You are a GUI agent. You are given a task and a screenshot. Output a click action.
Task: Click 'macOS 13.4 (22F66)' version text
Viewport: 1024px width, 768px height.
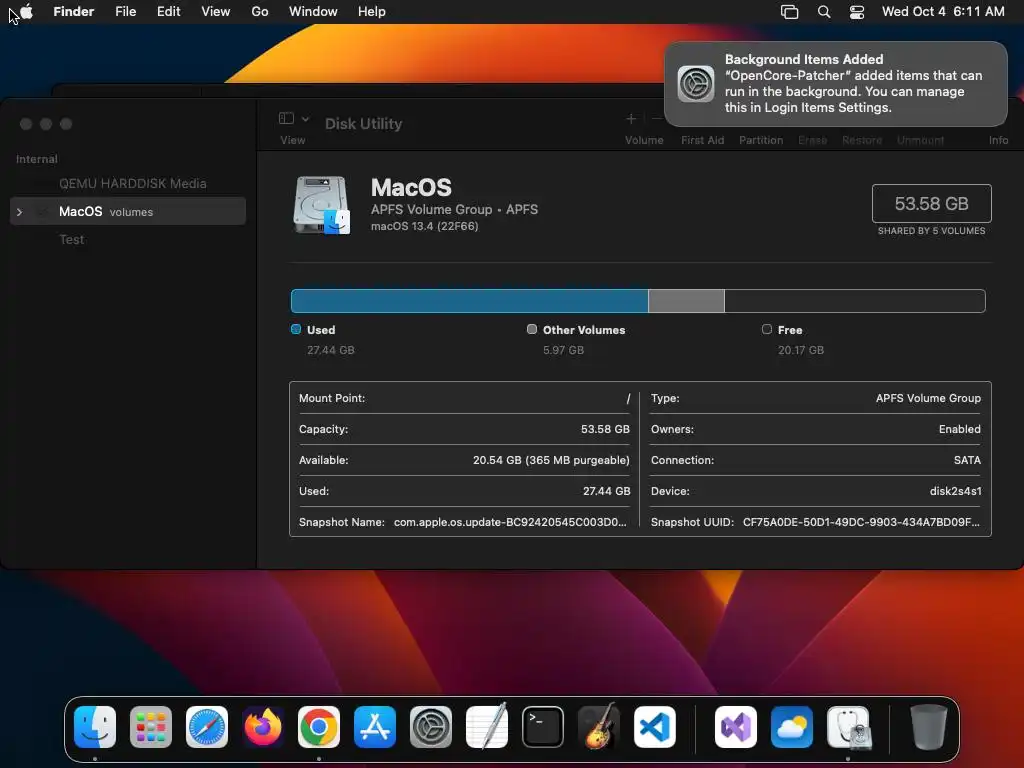click(x=424, y=226)
